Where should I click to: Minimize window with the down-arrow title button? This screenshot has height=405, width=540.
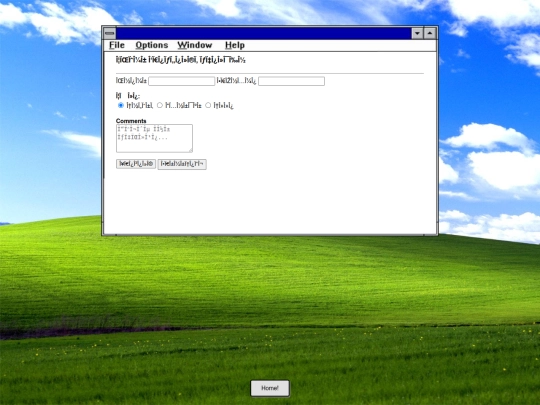[417, 33]
